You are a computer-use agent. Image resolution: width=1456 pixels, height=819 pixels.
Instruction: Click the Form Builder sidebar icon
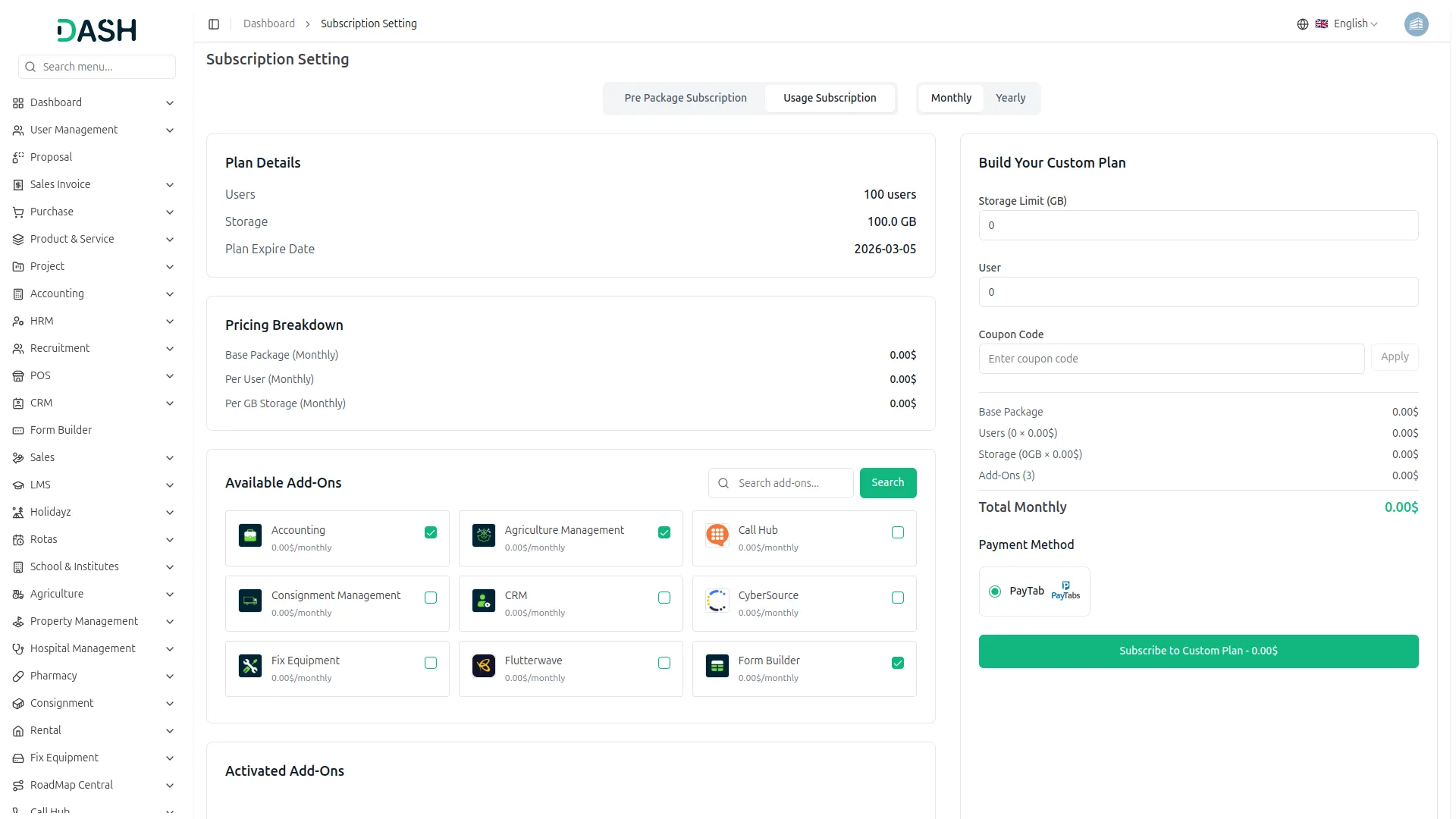18,431
